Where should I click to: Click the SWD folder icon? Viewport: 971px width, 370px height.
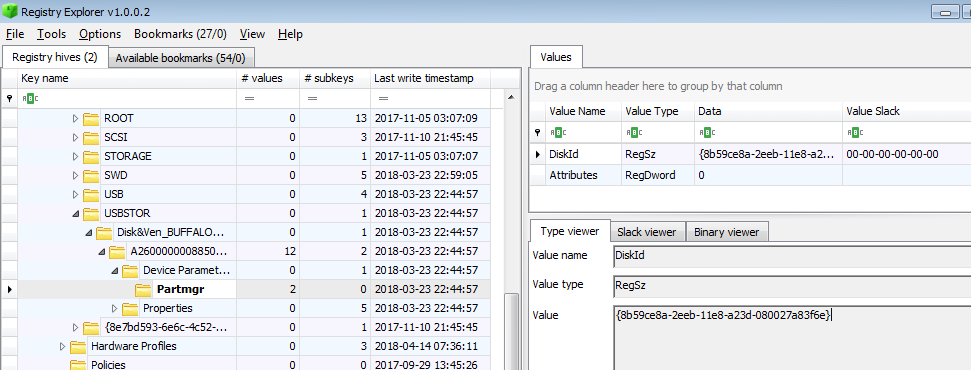tap(91, 175)
